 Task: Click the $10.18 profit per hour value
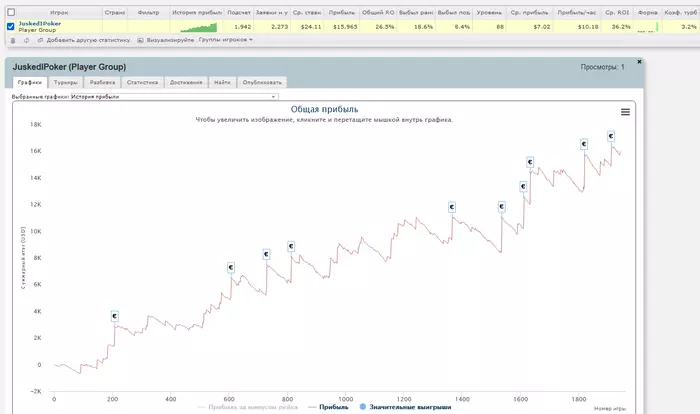[x=588, y=27]
